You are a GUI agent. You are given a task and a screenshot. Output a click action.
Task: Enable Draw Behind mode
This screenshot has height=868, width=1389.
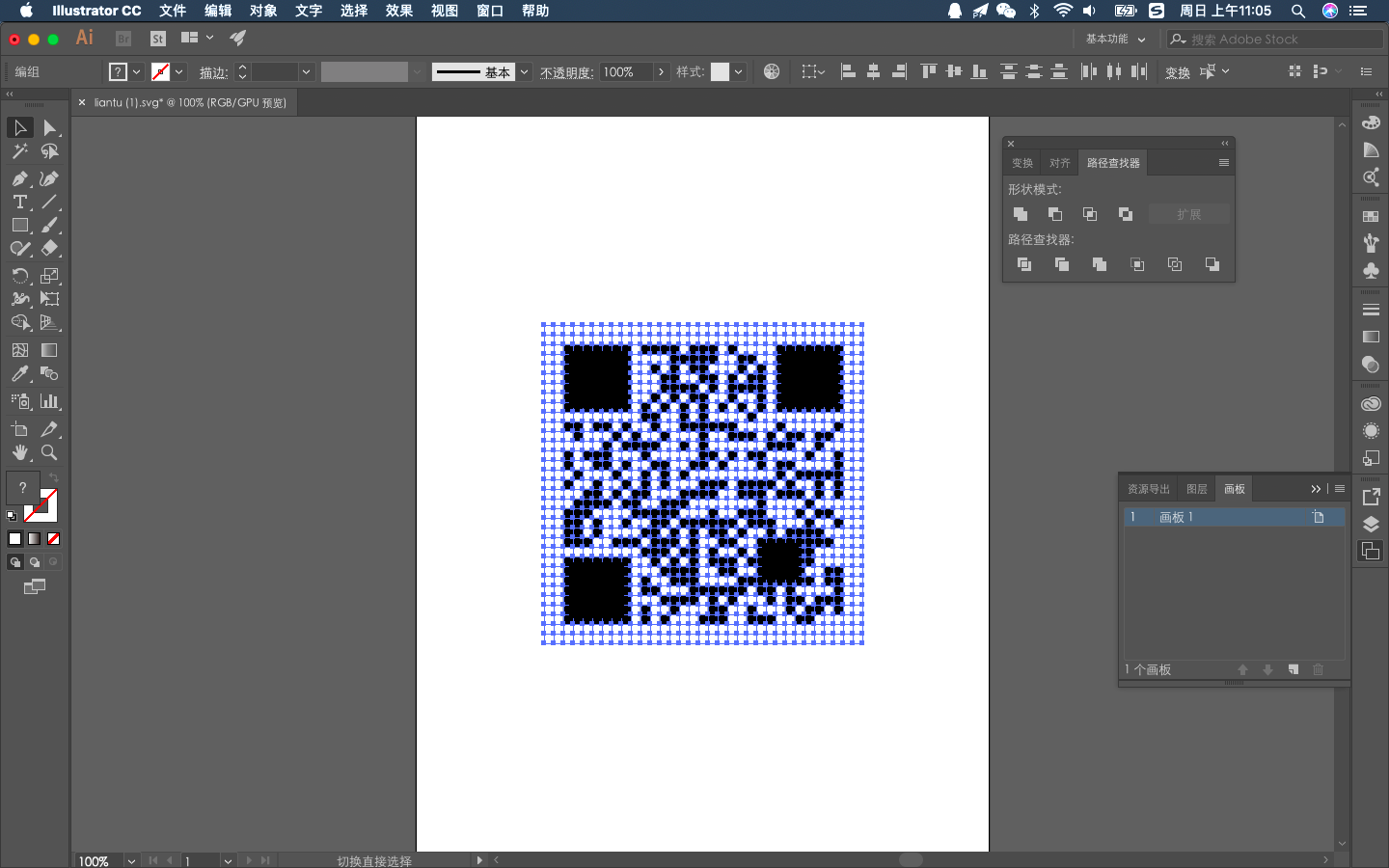pyautogui.click(x=34, y=562)
